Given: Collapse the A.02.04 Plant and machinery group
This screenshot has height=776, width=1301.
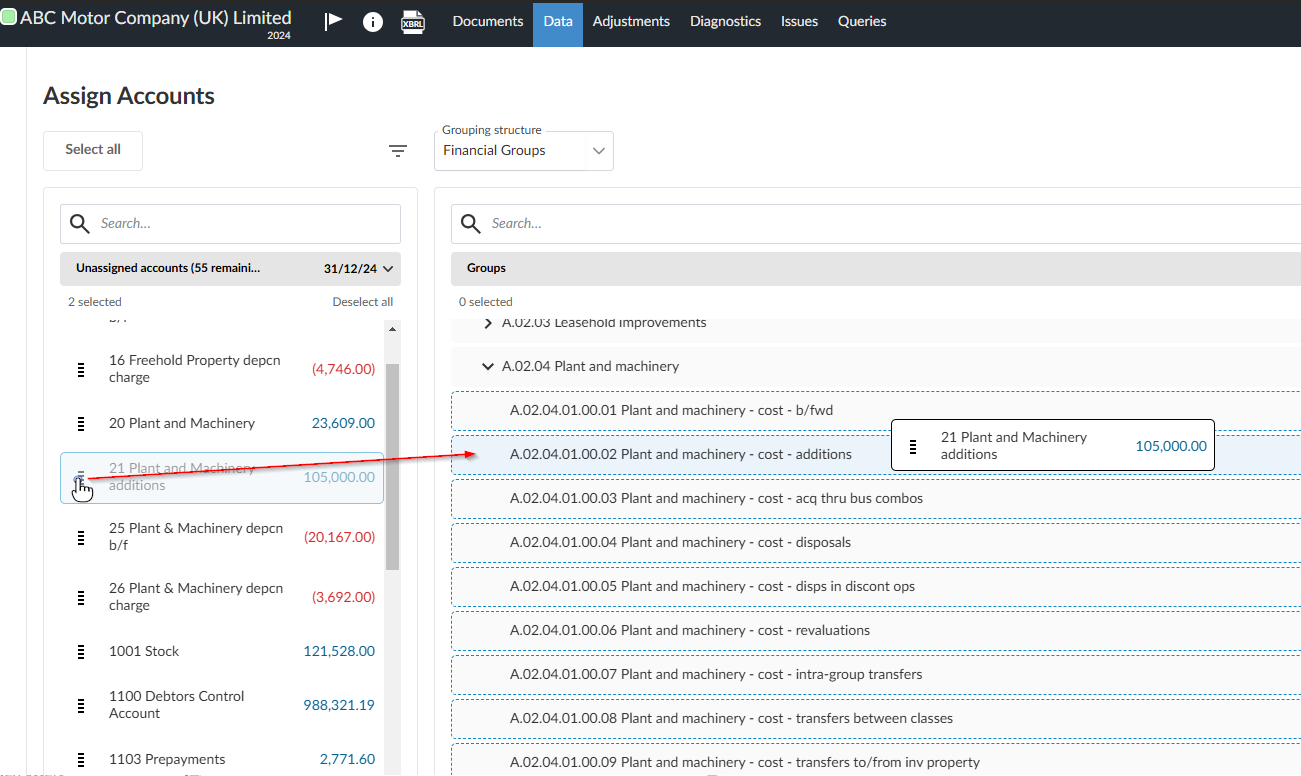Looking at the screenshot, I should [488, 366].
